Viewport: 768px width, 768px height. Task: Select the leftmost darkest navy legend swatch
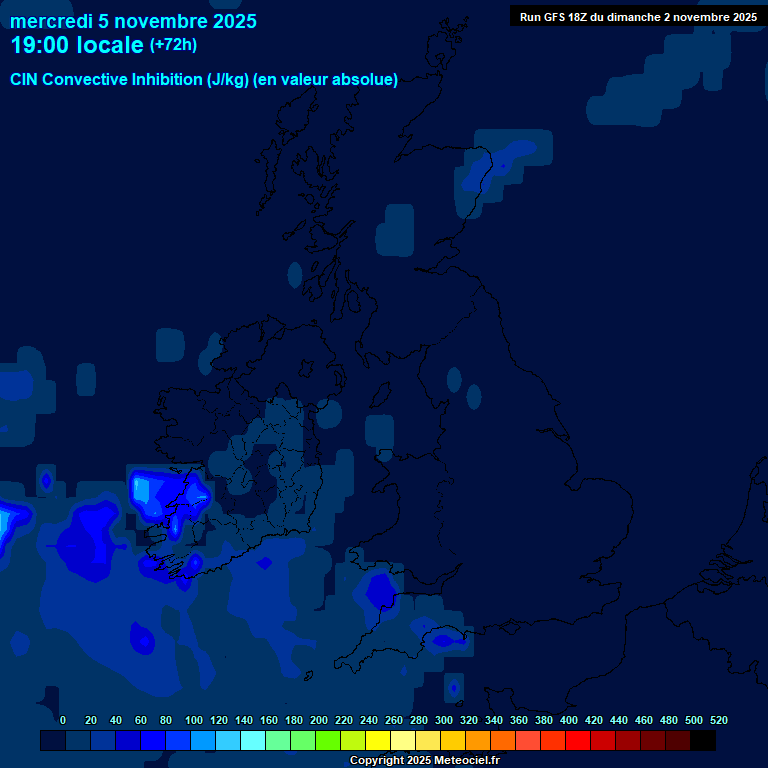[x=53, y=741]
